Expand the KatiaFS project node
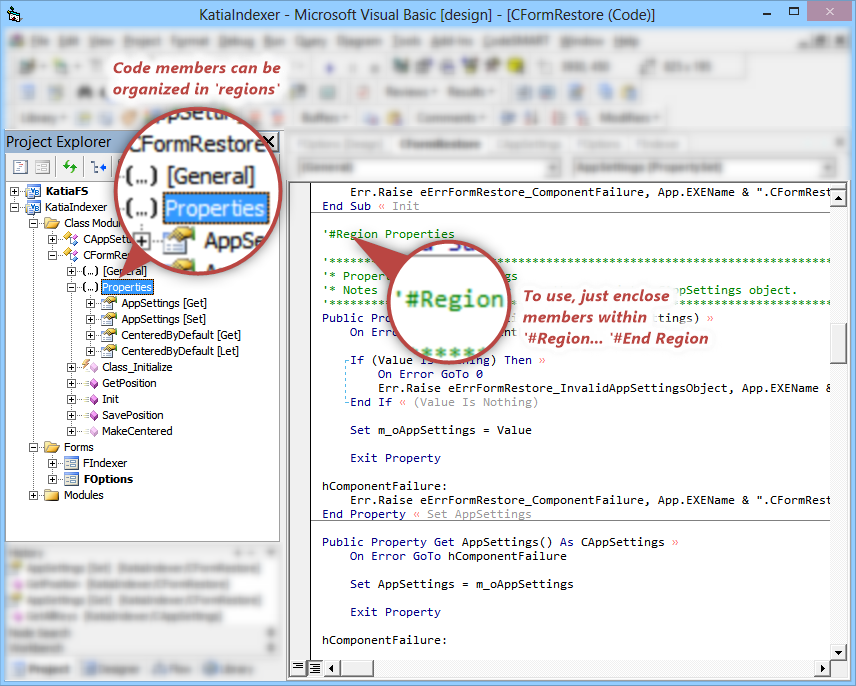The height and width of the screenshot is (686, 856). pyautogui.click(x=15, y=191)
